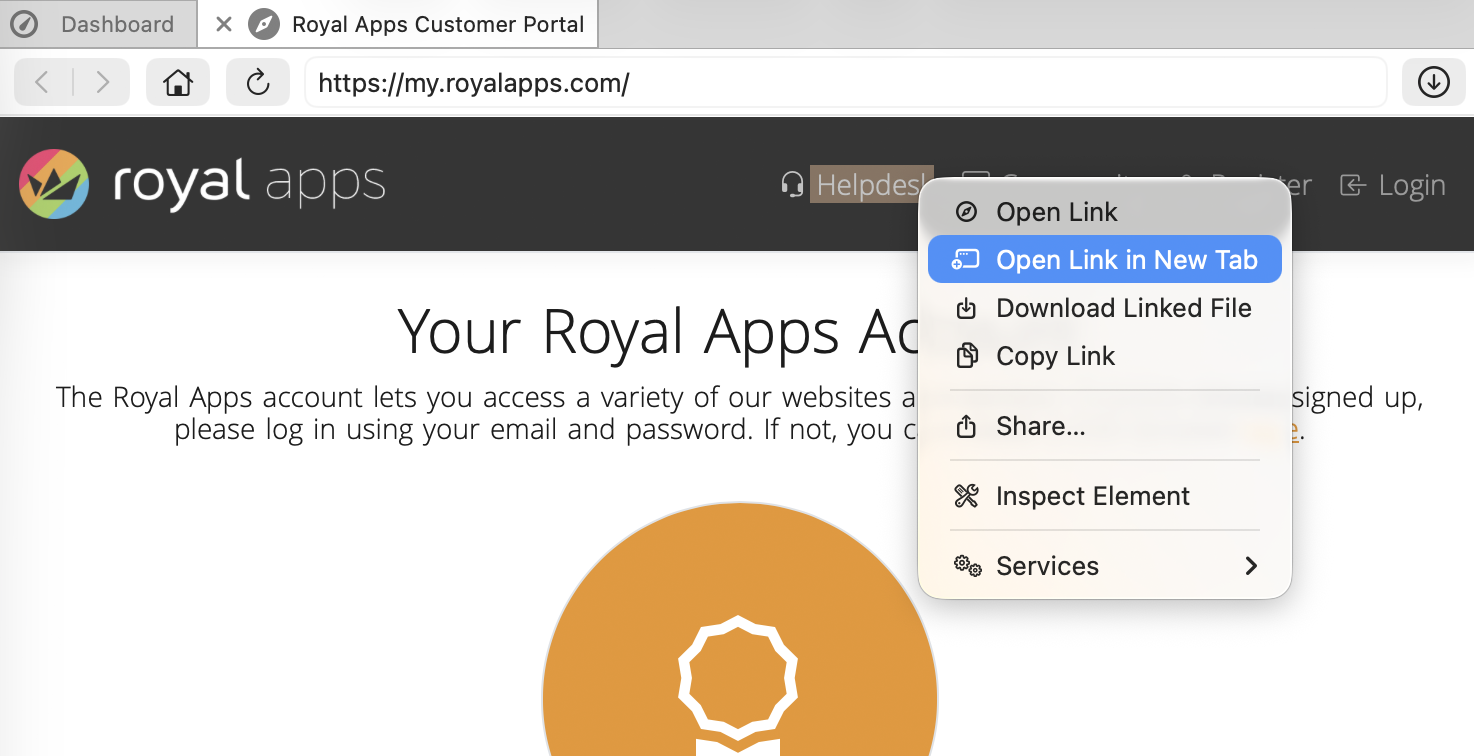Choose Share… from the context menu
Image resolution: width=1474 pixels, height=756 pixels.
[x=1105, y=426]
